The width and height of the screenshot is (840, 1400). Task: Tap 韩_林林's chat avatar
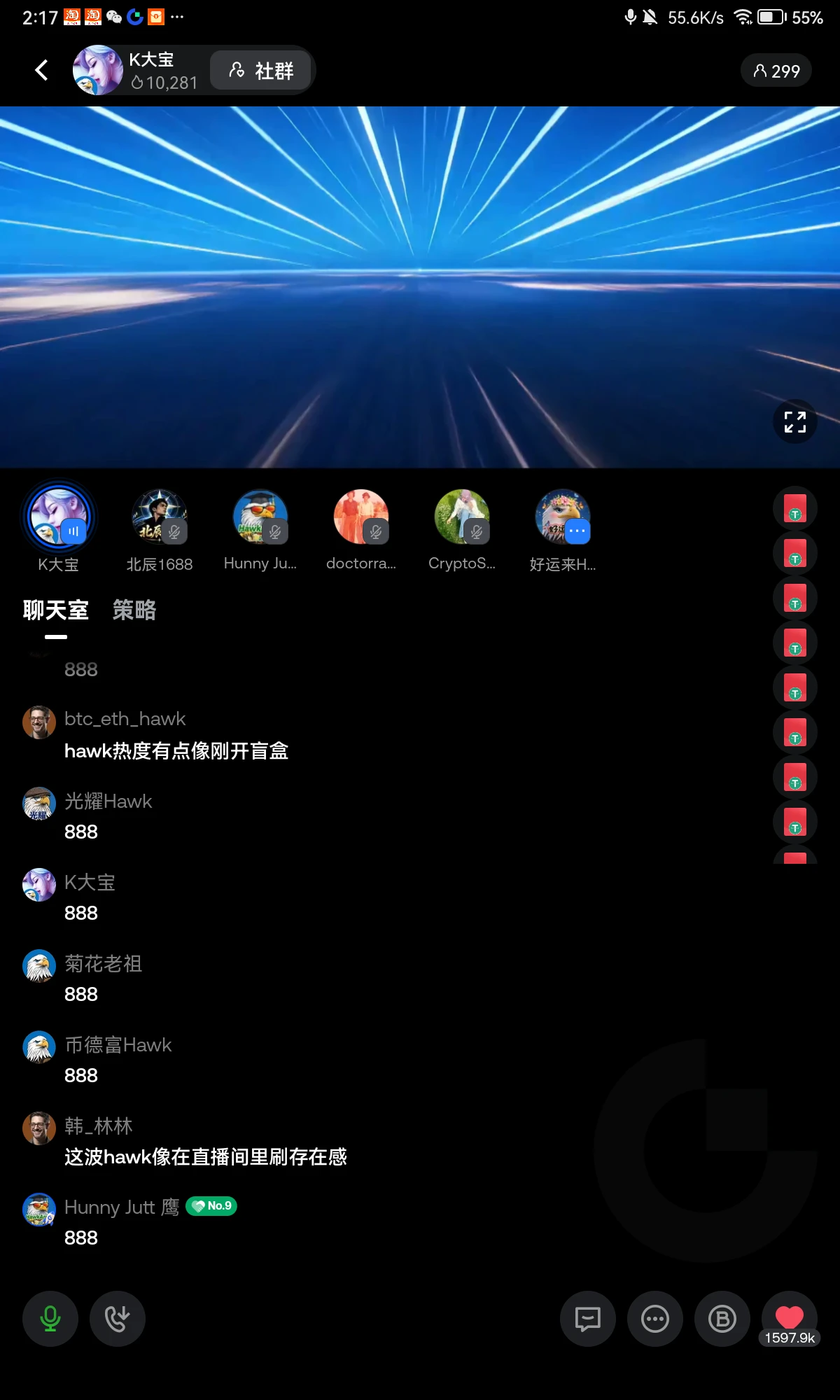tap(39, 1128)
